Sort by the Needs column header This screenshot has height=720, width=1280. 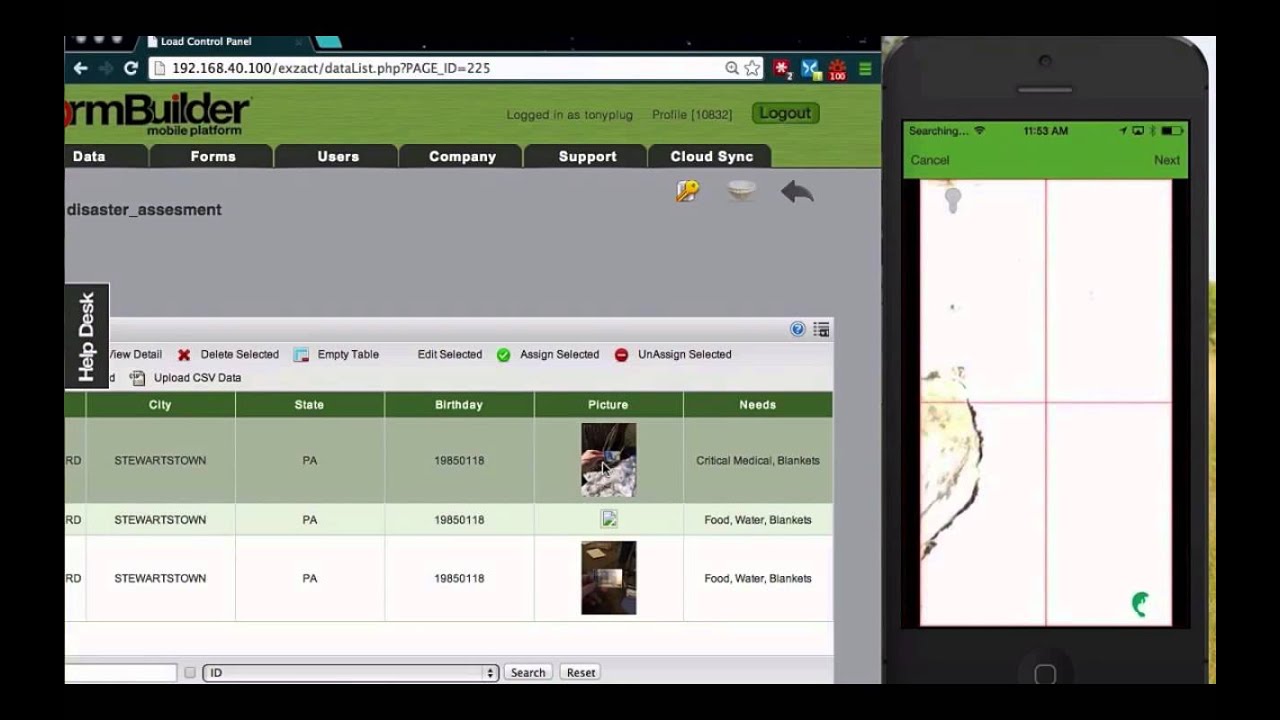click(x=758, y=405)
